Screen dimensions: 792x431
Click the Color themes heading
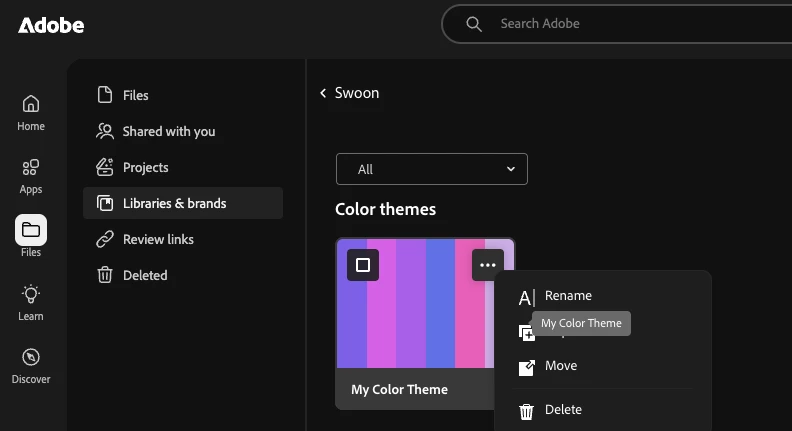click(385, 209)
